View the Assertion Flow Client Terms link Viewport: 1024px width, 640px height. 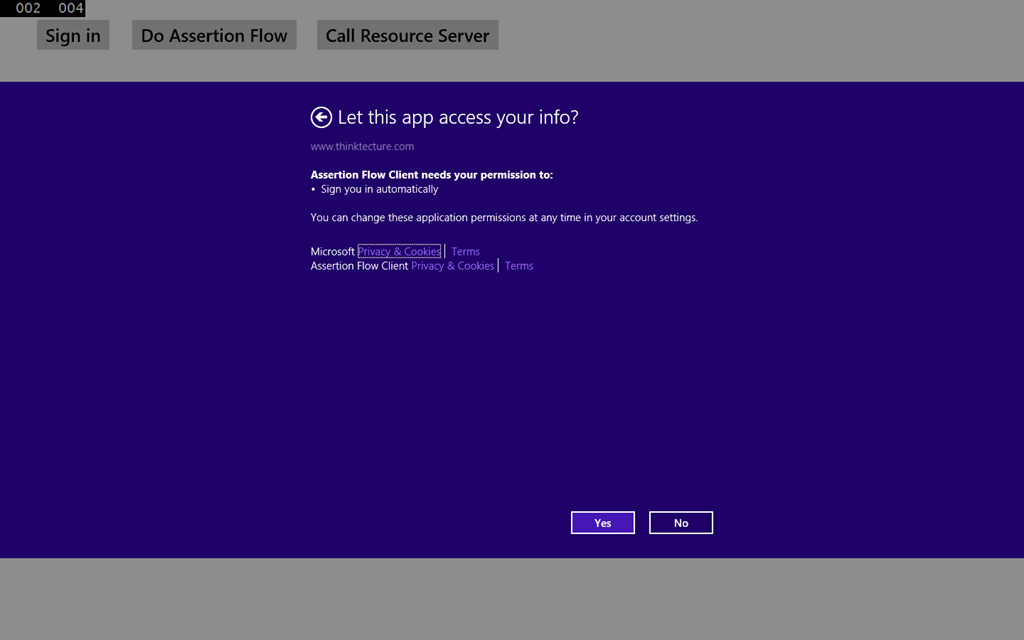518,266
